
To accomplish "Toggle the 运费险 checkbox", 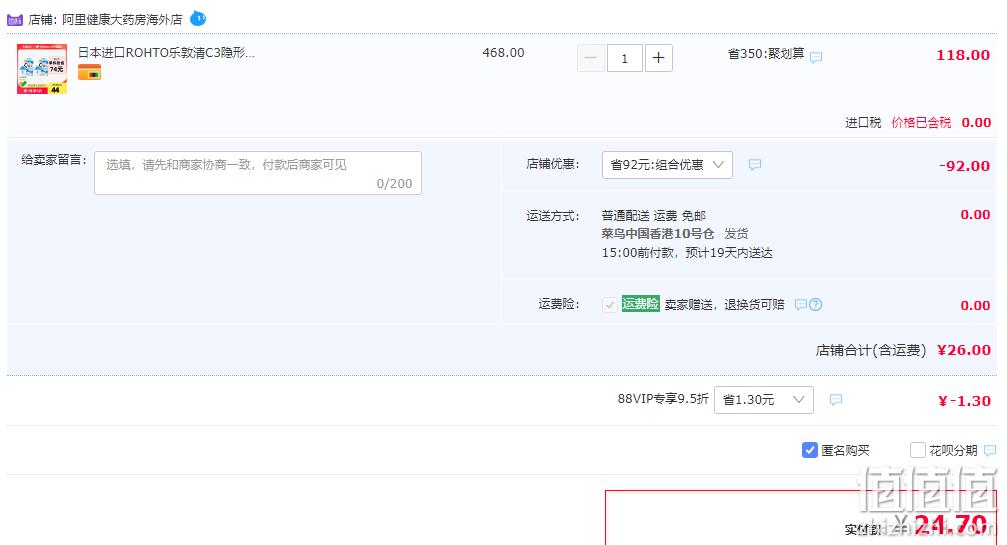I will [609, 304].
